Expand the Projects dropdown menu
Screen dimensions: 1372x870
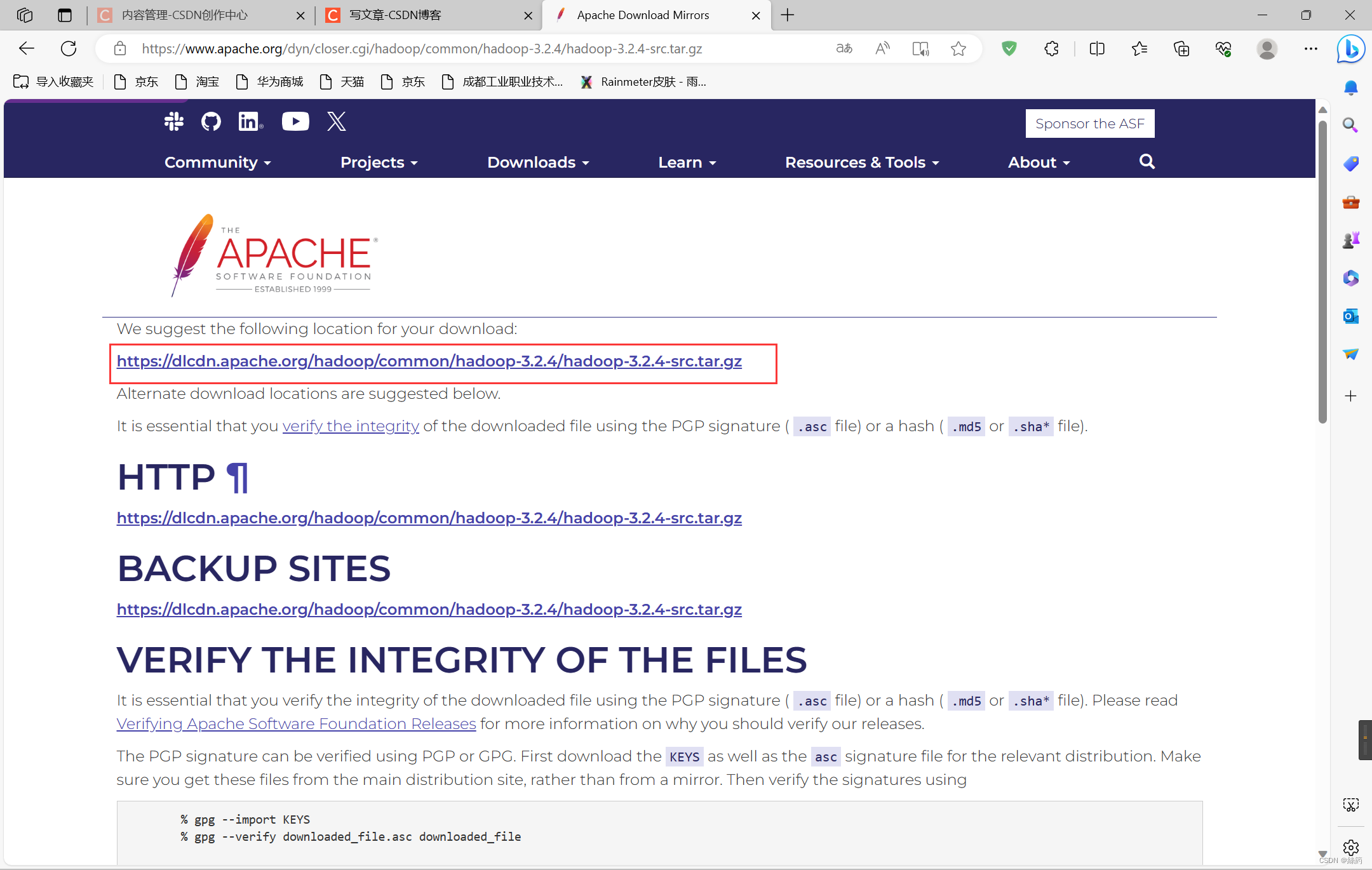pyautogui.click(x=378, y=162)
